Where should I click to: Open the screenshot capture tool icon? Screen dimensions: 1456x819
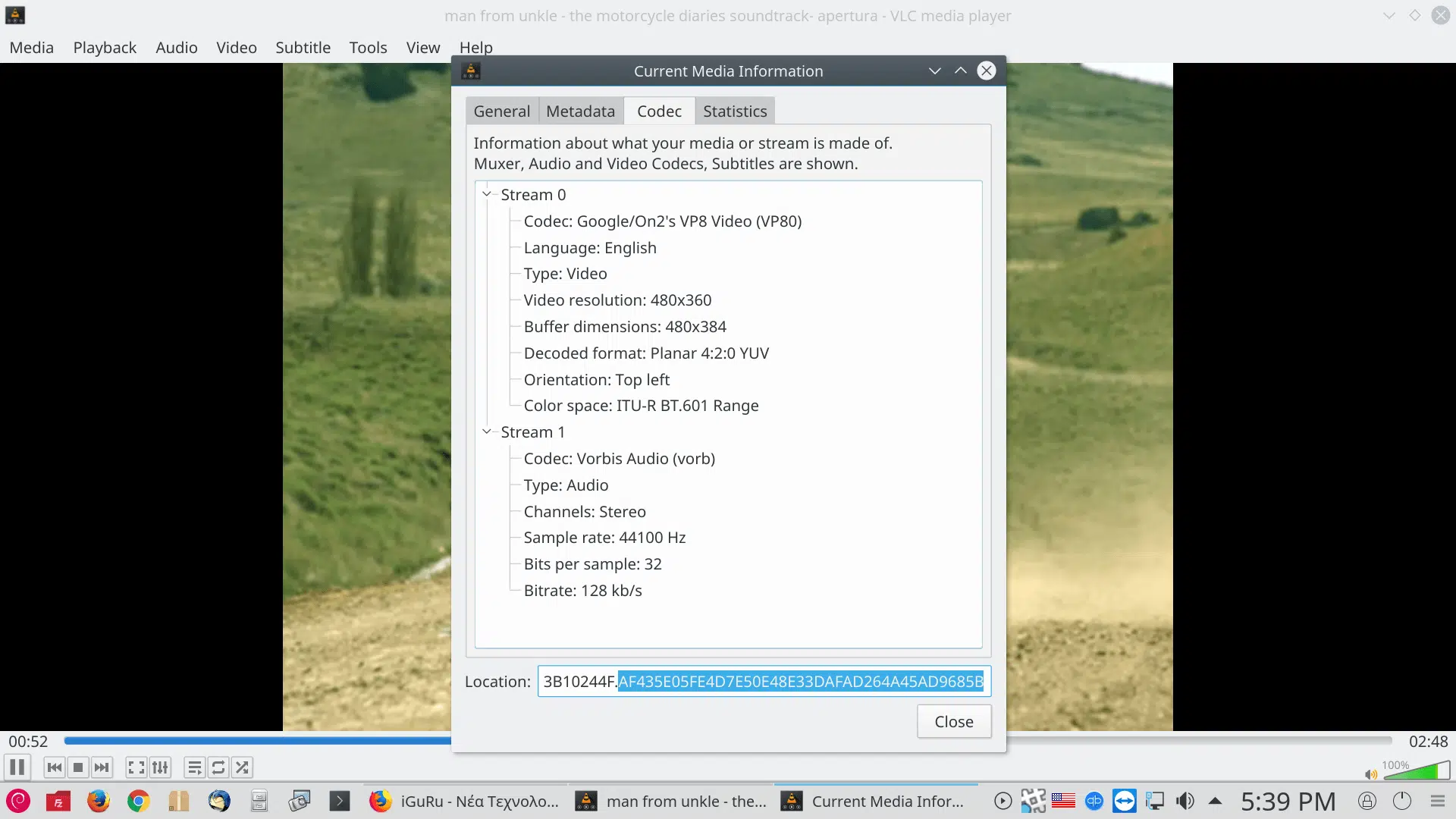tap(300, 801)
